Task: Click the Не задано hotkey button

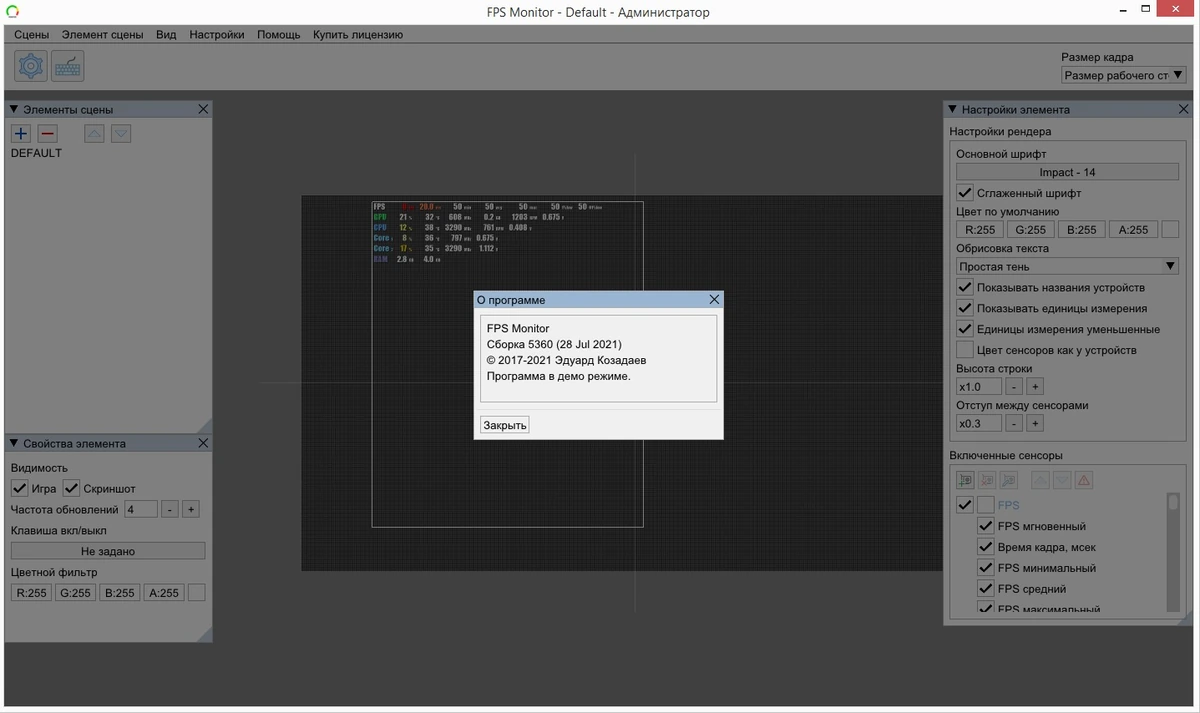Action: (108, 551)
